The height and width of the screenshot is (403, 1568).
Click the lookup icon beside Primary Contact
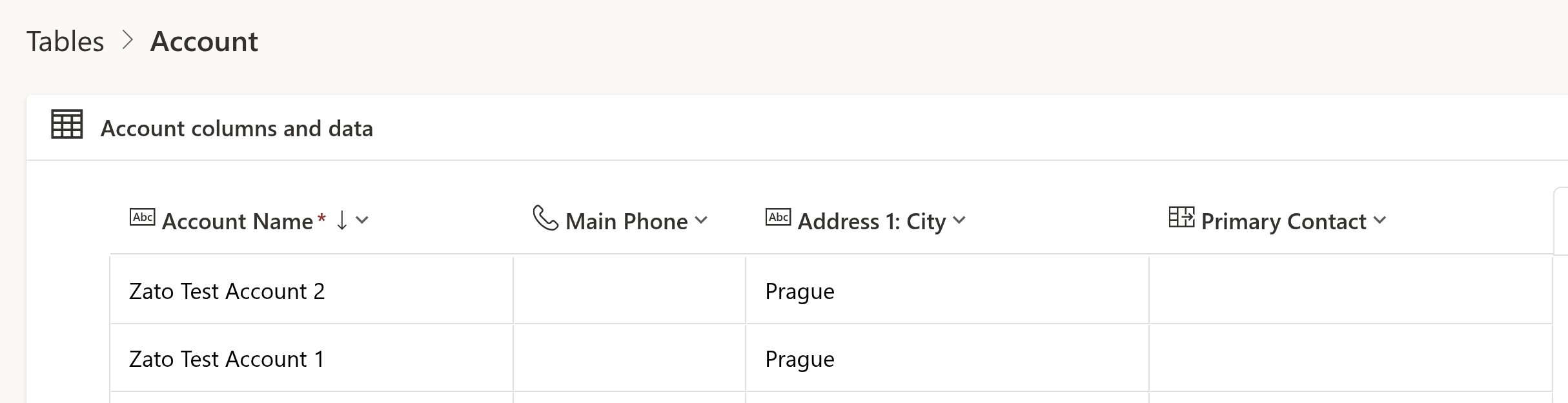[x=1181, y=217]
